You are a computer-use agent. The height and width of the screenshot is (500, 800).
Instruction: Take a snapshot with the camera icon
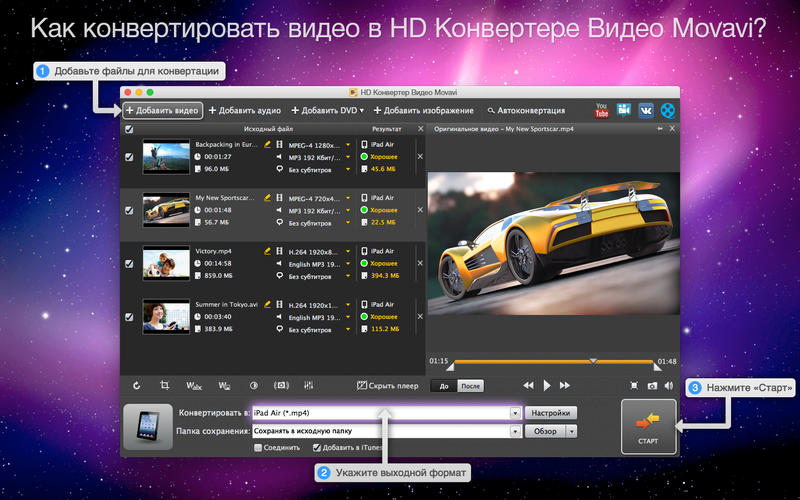(x=652, y=386)
